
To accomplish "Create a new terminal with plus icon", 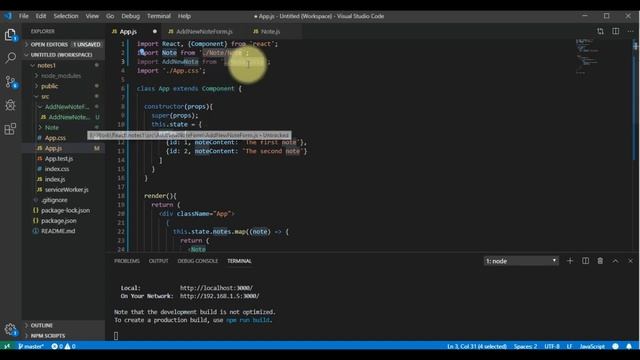I will pos(570,261).
